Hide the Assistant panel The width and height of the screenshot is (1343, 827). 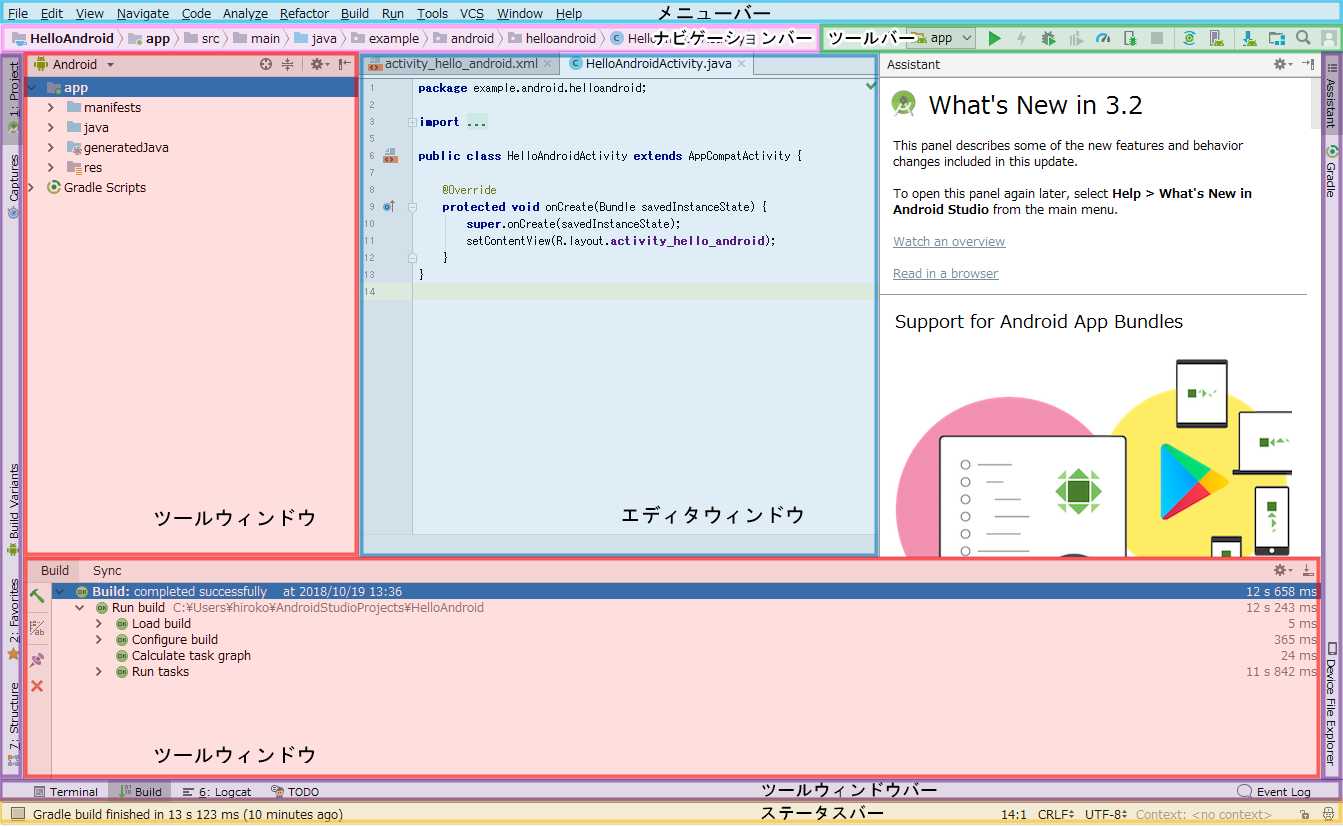[x=1308, y=64]
